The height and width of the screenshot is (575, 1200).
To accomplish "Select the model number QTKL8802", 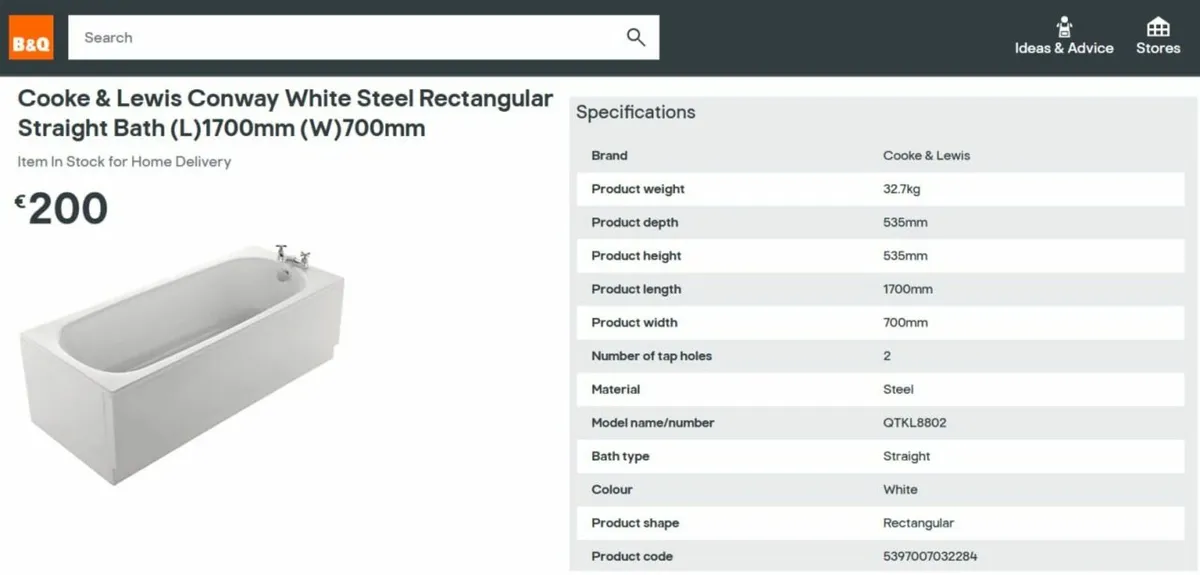I will (x=914, y=423).
